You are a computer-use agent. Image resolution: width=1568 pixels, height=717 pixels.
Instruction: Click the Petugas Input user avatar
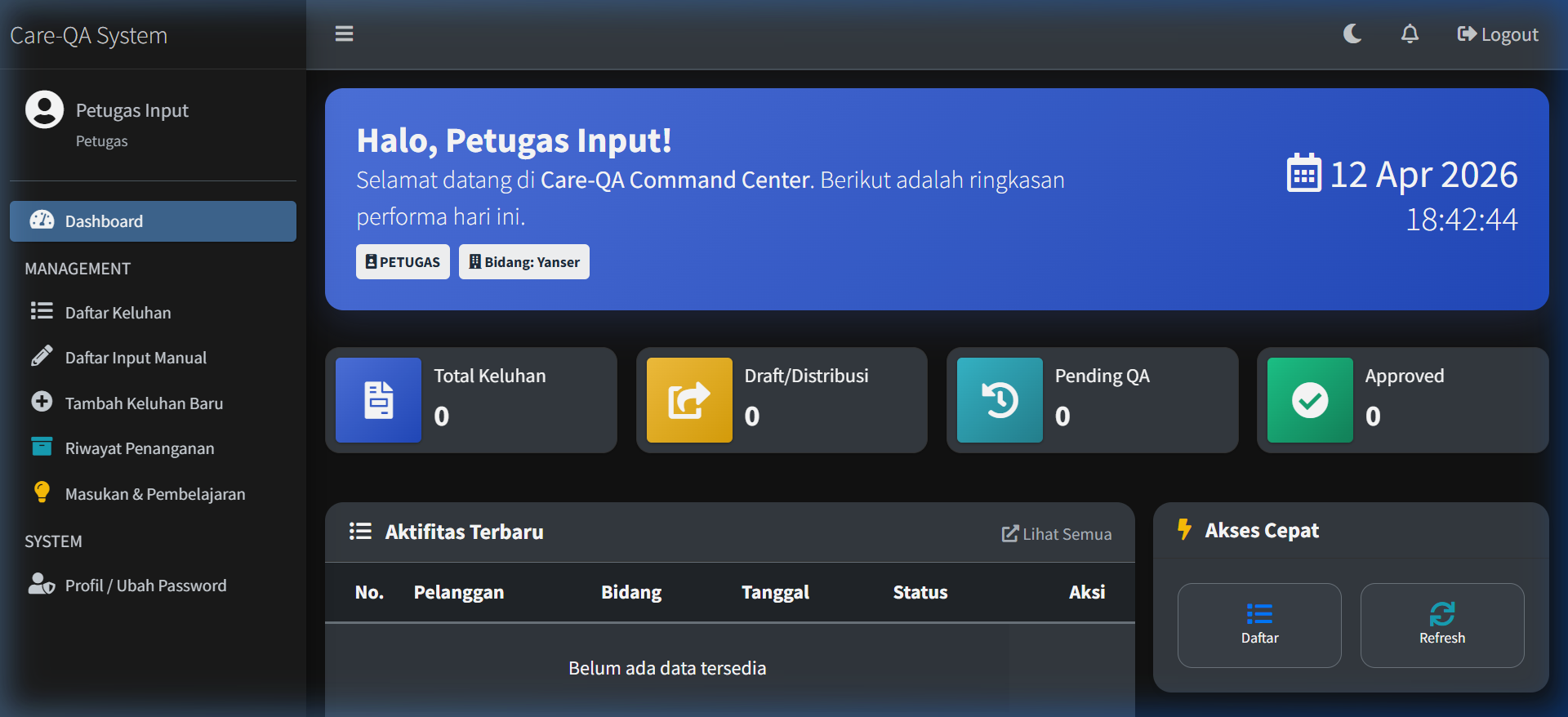[44, 109]
